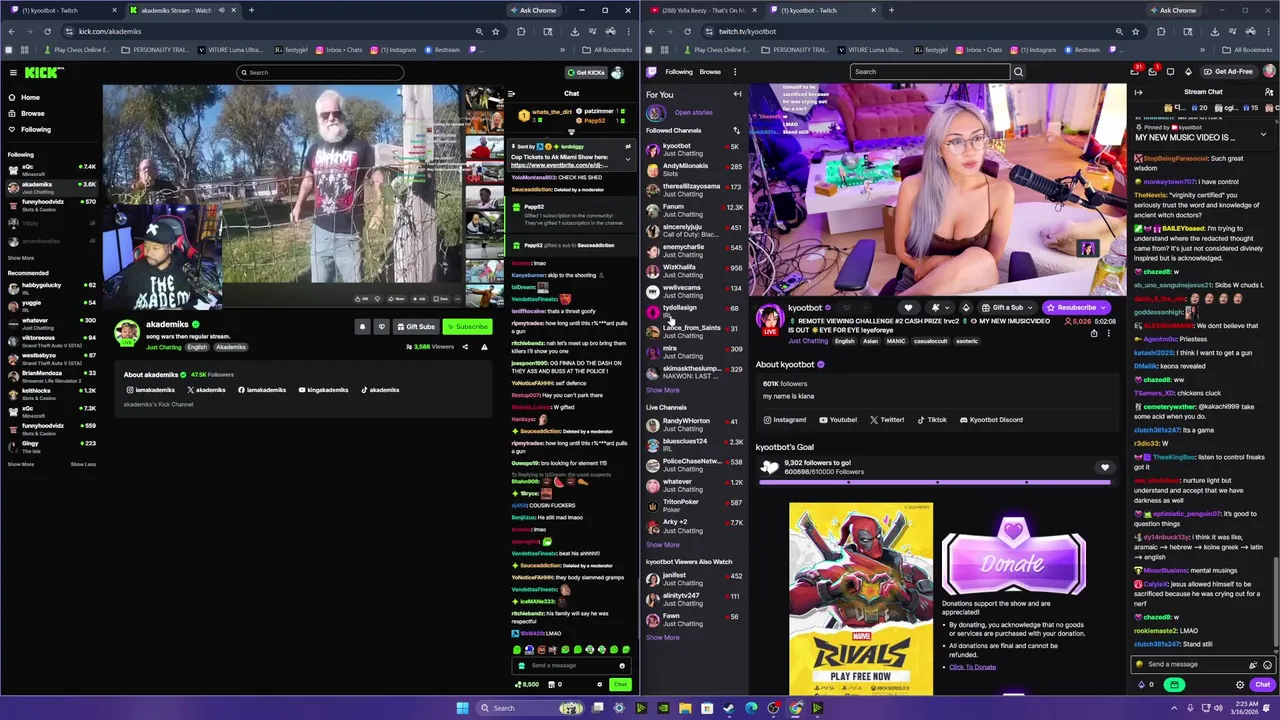
Task: Click the green Kick Chat send button
Action: click(x=620, y=684)
